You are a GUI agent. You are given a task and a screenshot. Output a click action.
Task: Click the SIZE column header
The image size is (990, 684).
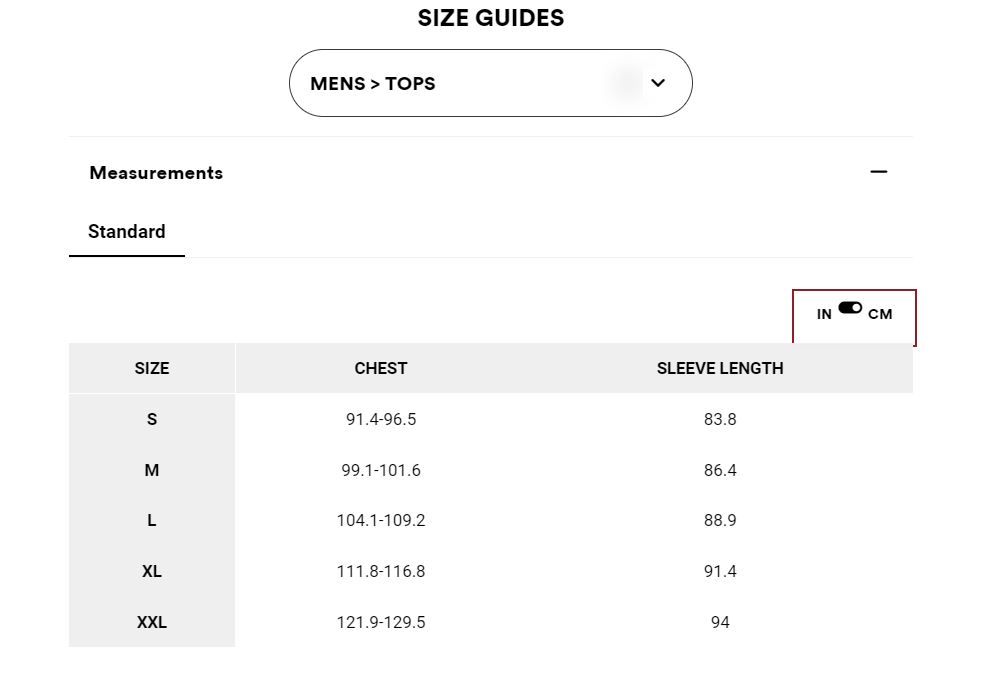[152, 368]
